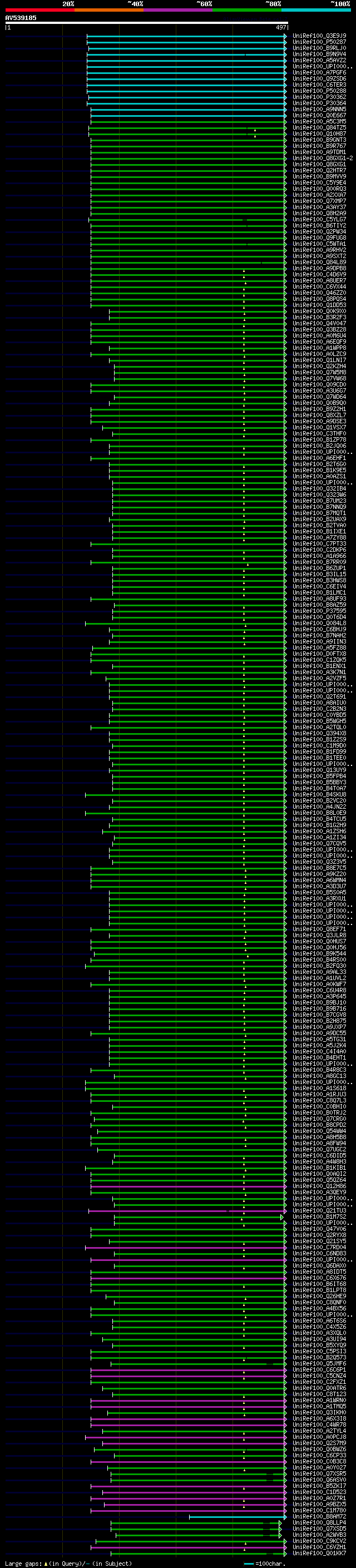Select label UniRef100_Q46ZZ0
The image size is (356, 1568).
coord(319,293)
